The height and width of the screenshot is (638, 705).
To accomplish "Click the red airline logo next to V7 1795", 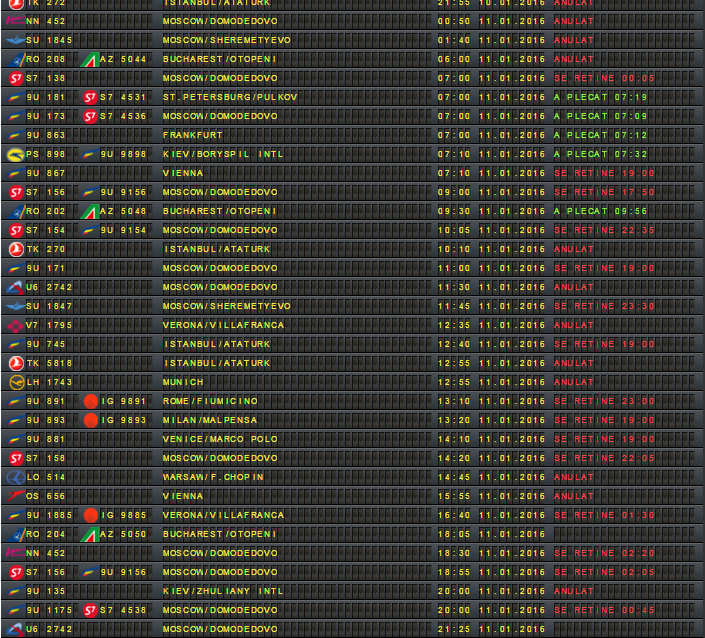I will tap(14, 325).
